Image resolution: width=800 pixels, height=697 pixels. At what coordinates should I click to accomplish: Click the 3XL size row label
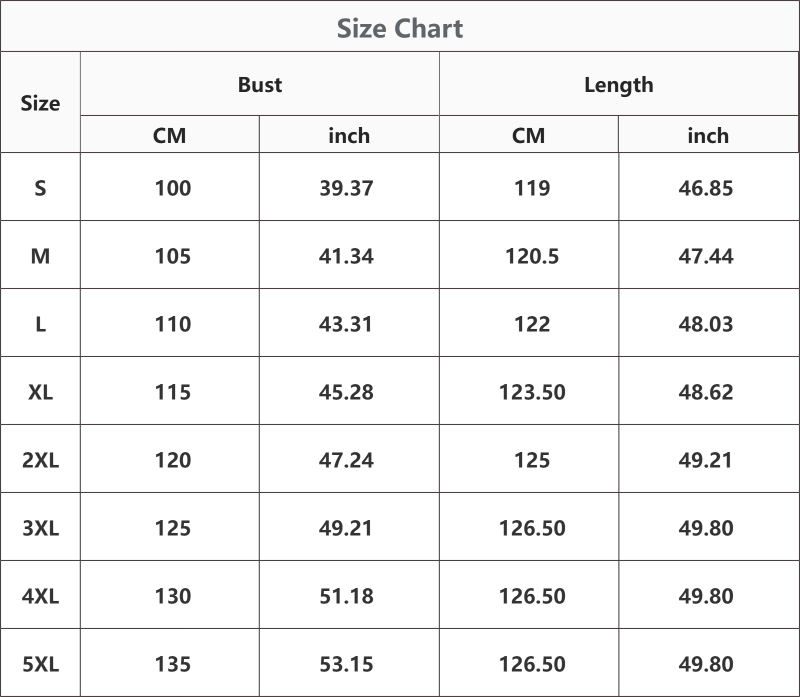pyautogui.click(x=40, y=528)
